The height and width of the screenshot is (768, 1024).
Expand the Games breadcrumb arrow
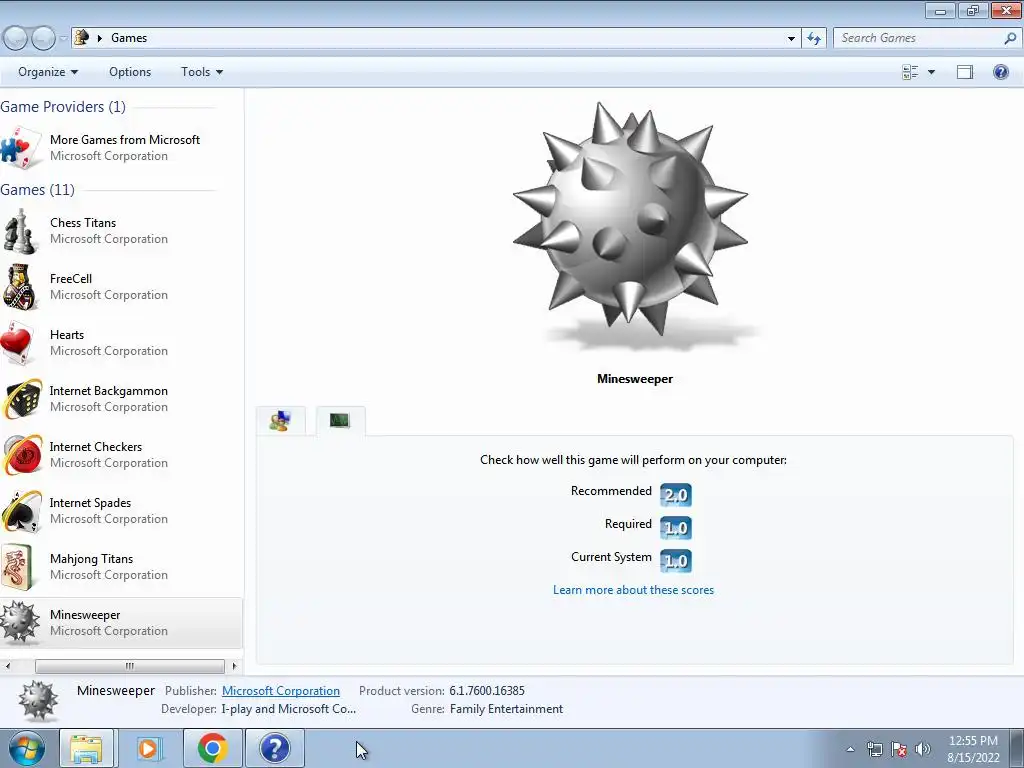(x=100, y=38)
